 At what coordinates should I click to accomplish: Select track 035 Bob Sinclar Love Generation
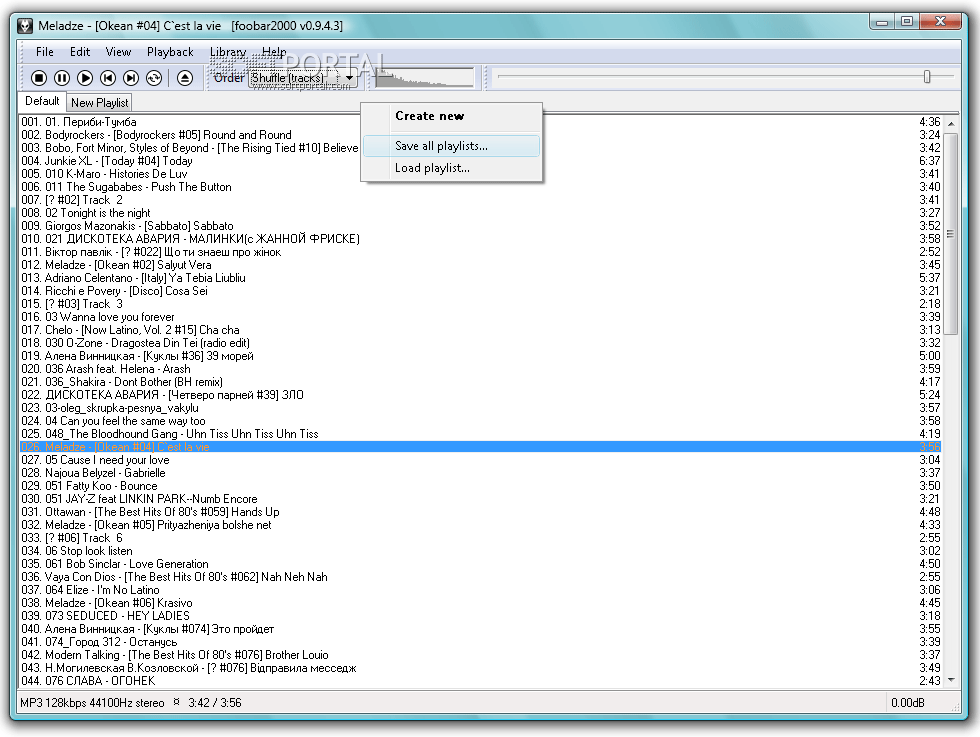click(x=480, y=564)
